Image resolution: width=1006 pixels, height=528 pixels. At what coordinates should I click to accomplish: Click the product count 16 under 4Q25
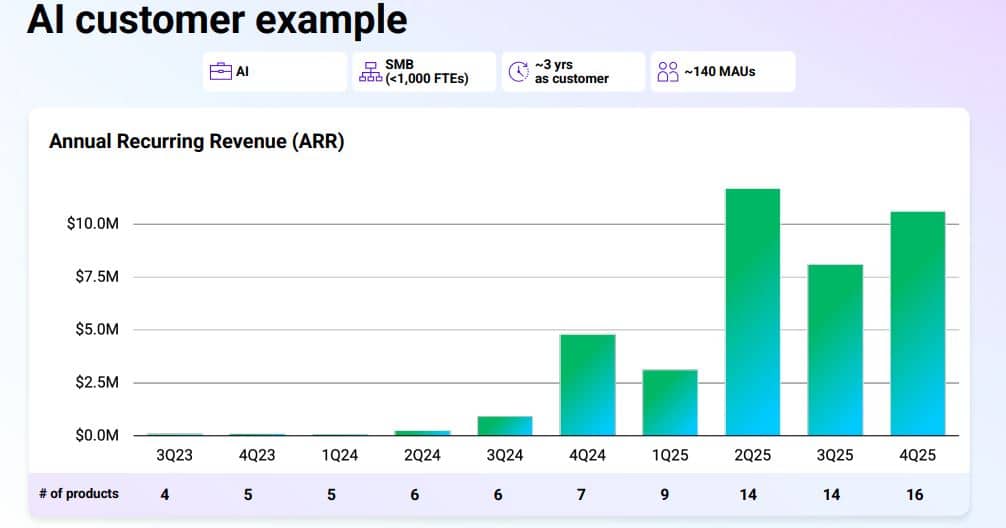coord(915,495)
